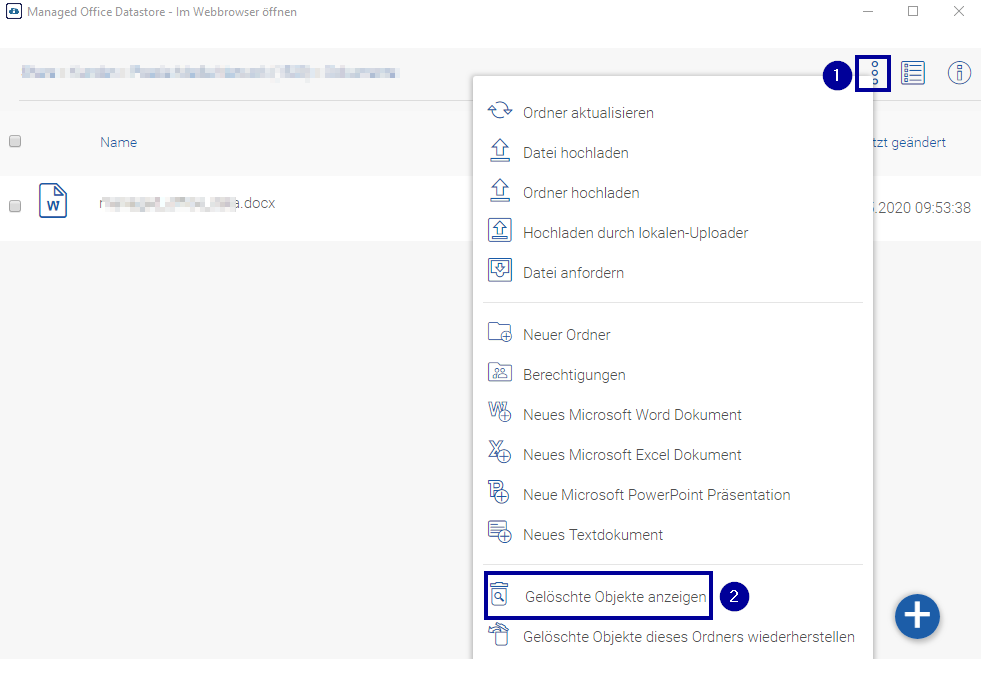Select Datei hochladen from the menu
Screen dimensions: 981x688
(x=575, y=153)
